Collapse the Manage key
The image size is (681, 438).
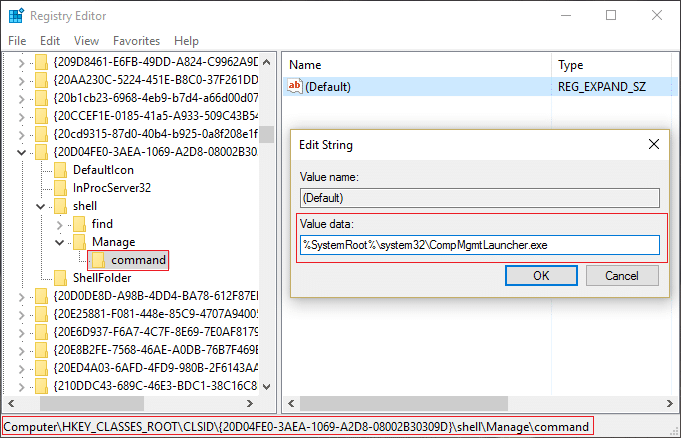point(60,242)
